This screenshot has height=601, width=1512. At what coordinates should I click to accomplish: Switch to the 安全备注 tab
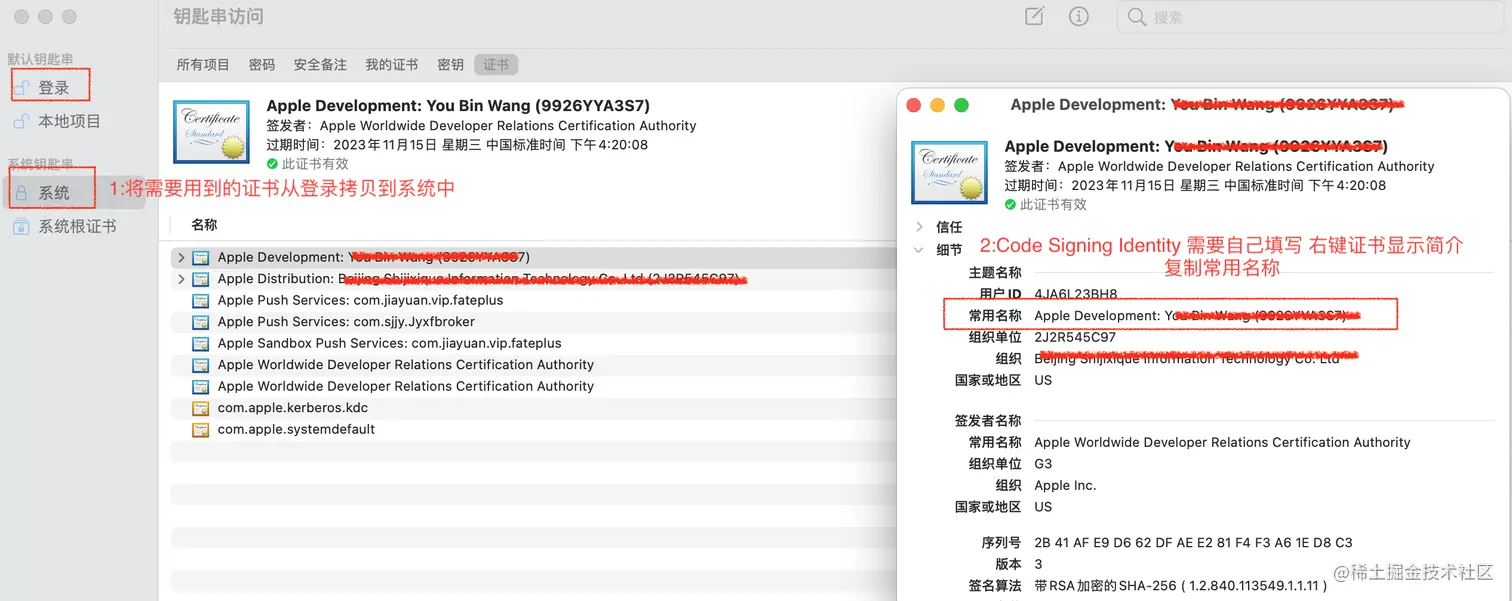click(x=320, y=64)
